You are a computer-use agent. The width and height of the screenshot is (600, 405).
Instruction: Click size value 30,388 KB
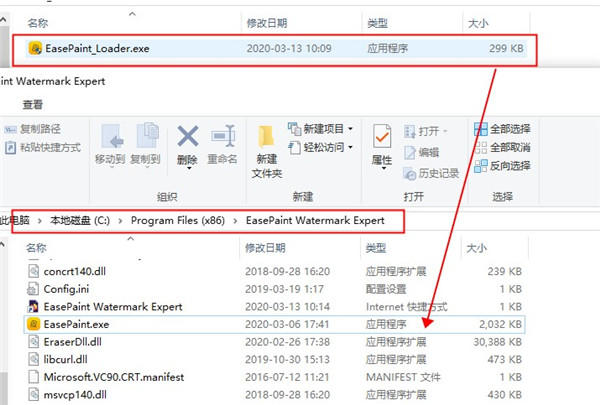(x=497, y=342)
